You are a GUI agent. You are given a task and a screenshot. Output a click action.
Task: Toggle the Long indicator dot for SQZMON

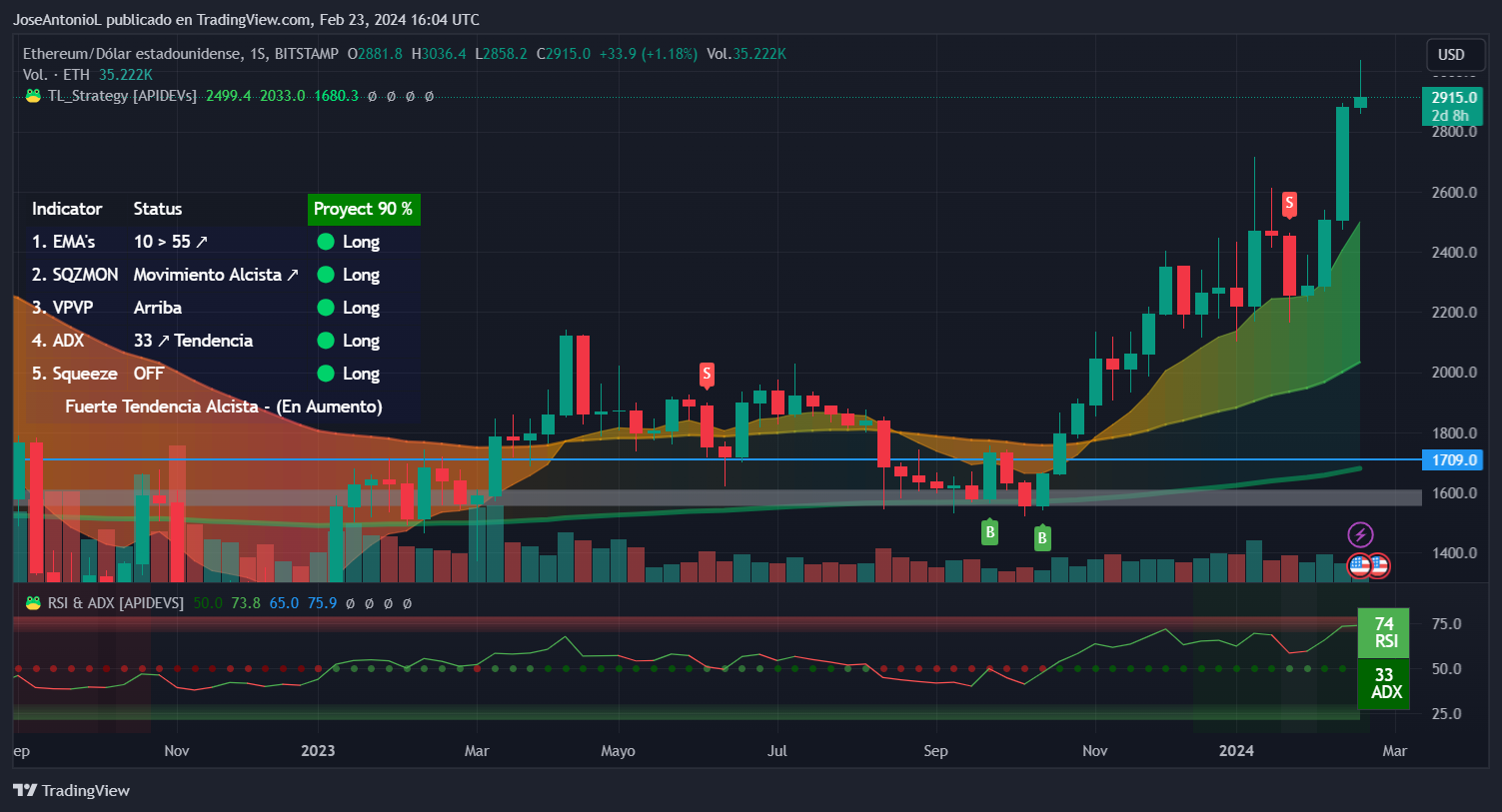coord(325,274)
